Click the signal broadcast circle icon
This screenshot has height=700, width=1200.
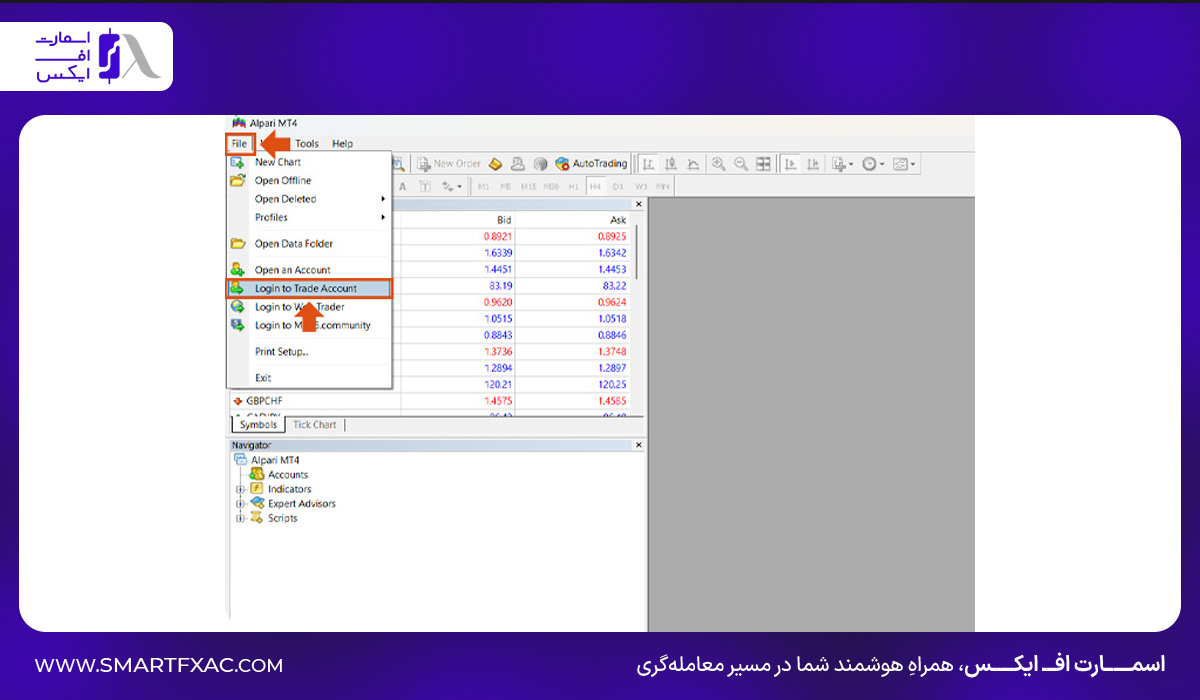point(541,164)
